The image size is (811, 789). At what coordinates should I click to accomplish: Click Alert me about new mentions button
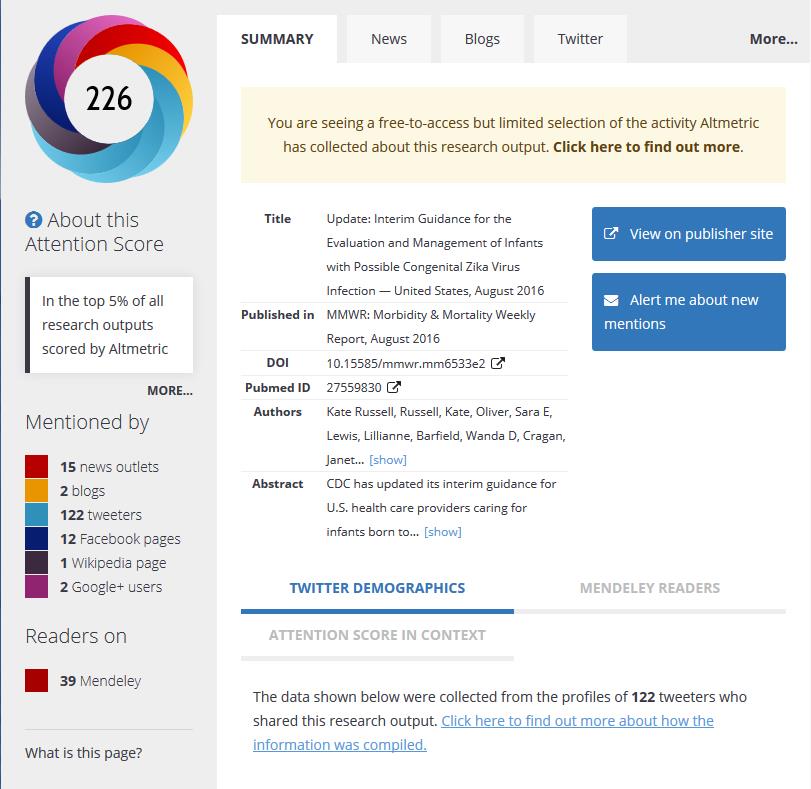688,312
